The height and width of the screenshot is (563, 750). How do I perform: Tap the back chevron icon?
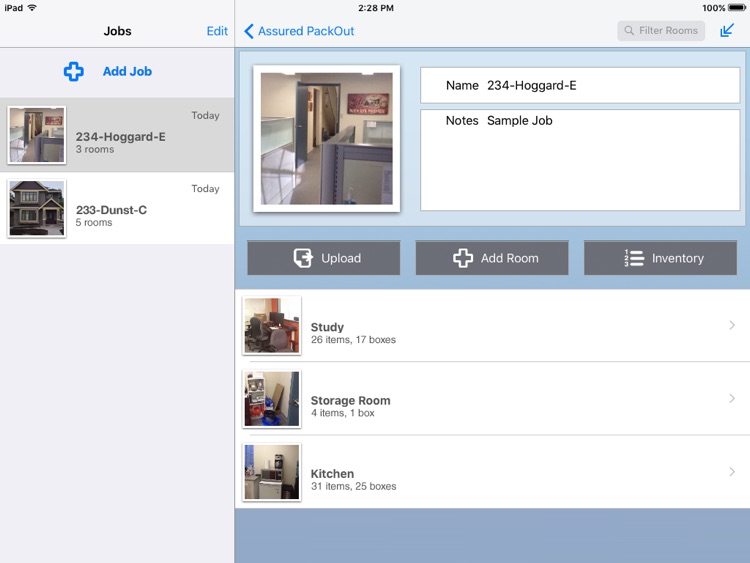pyautogui.click(x=249, y=31)
